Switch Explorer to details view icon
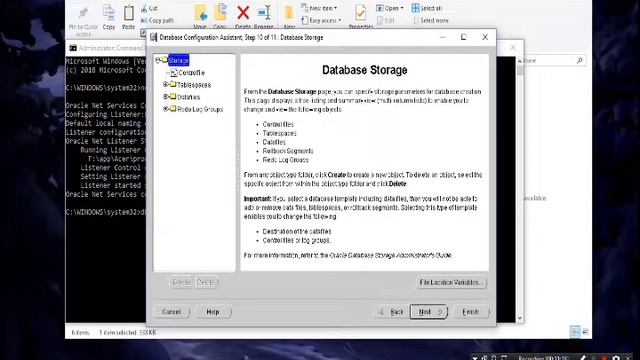The width and height of the screenshot is (640, 360). [x=575, y=332]
